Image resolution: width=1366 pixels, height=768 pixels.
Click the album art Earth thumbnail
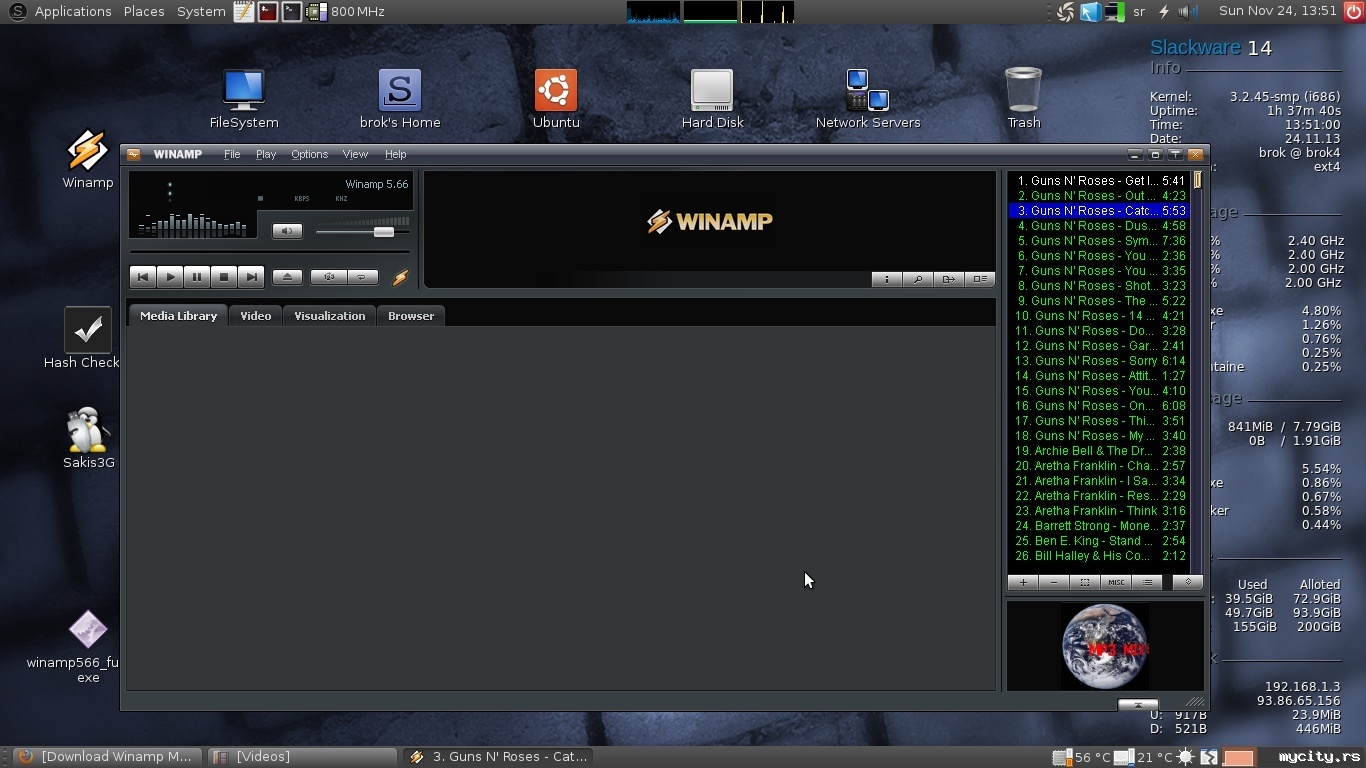[1105, 646]
